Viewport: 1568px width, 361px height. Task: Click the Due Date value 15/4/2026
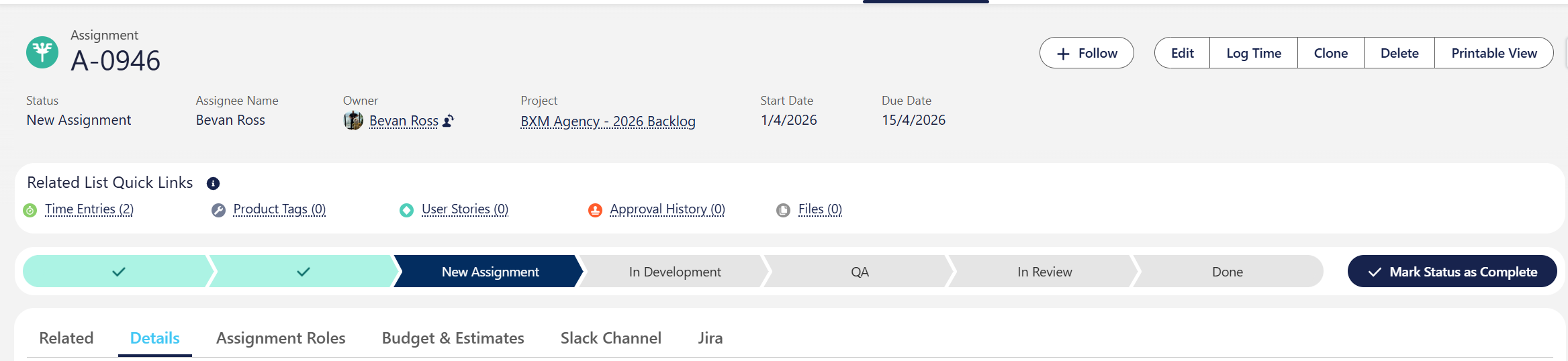(913, 120)
